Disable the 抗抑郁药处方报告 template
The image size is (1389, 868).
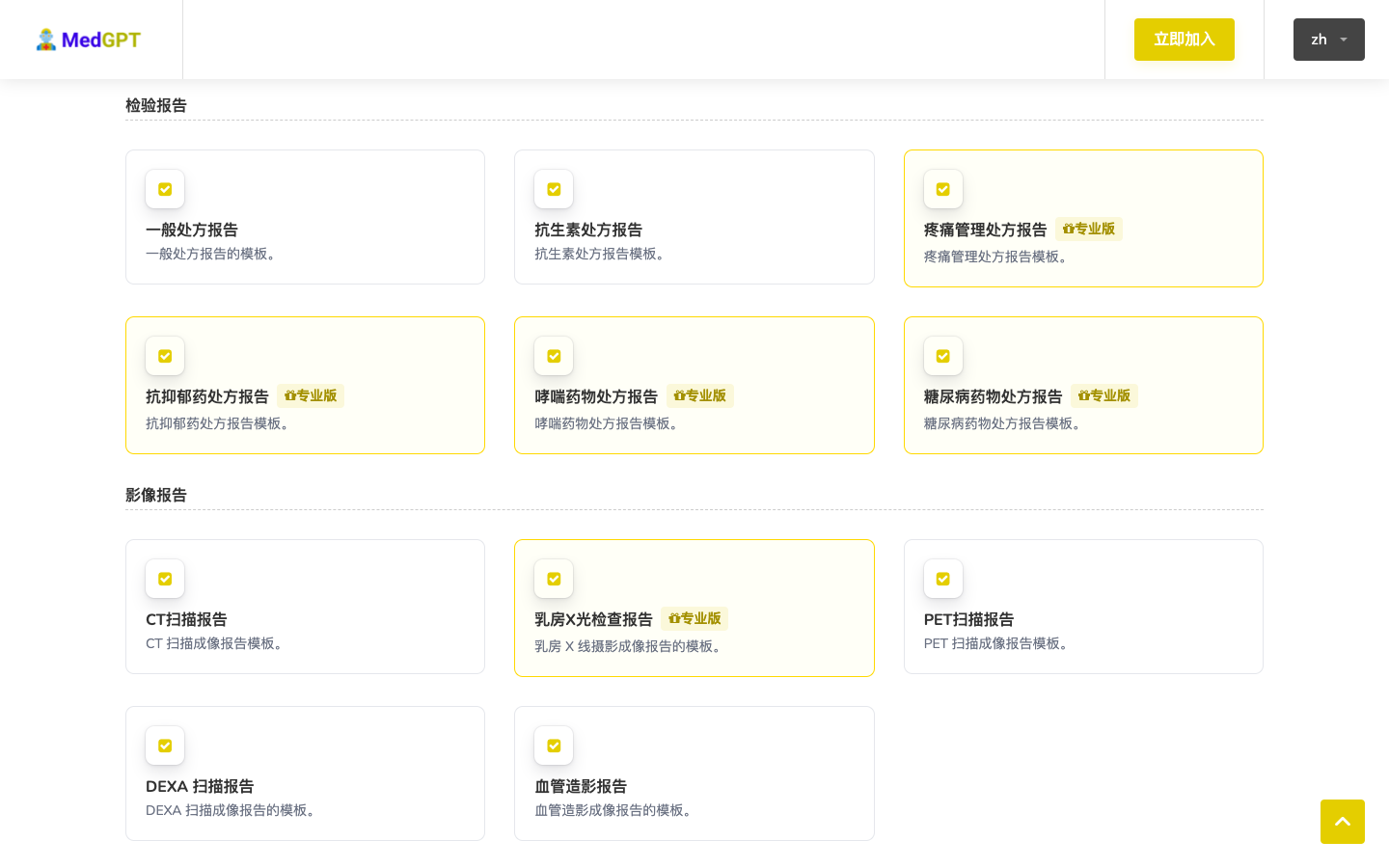click(165, 356)
